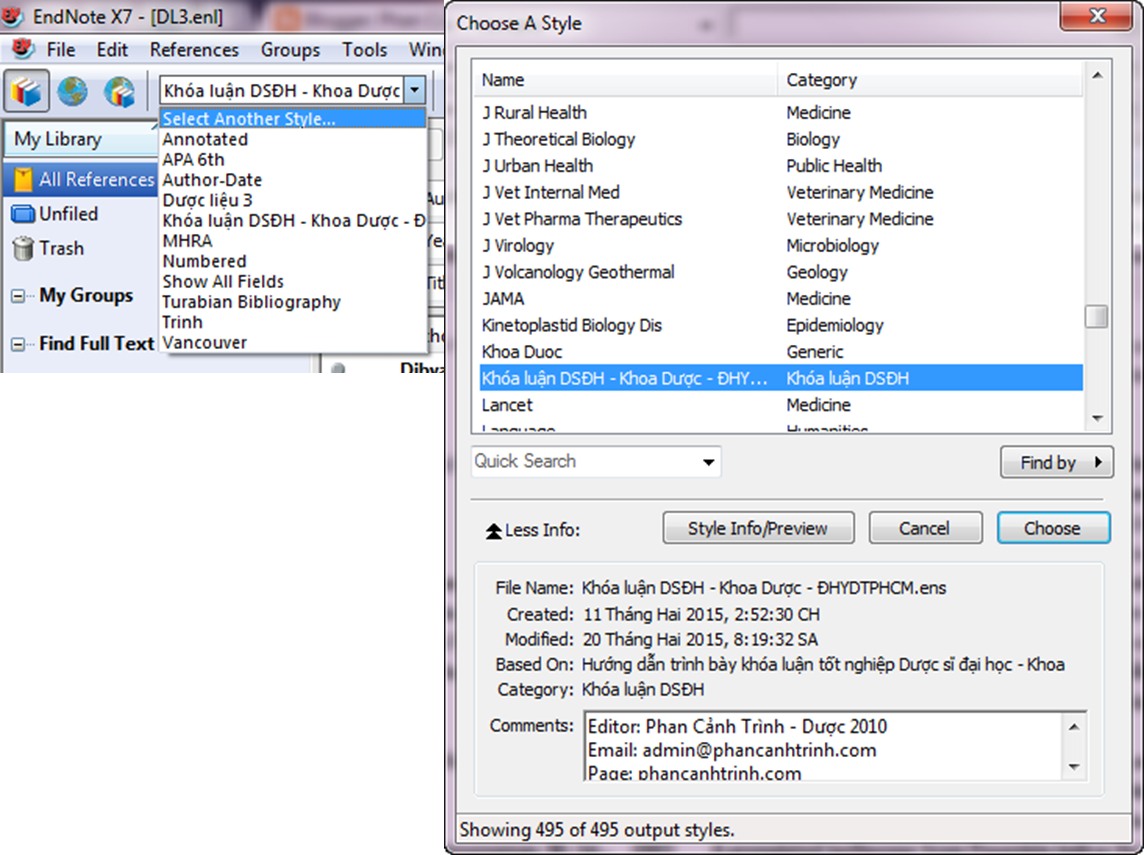Select Numbered style in dropdown list
This screenshot has width=1144, height=855.
click(x=293, y=261)
